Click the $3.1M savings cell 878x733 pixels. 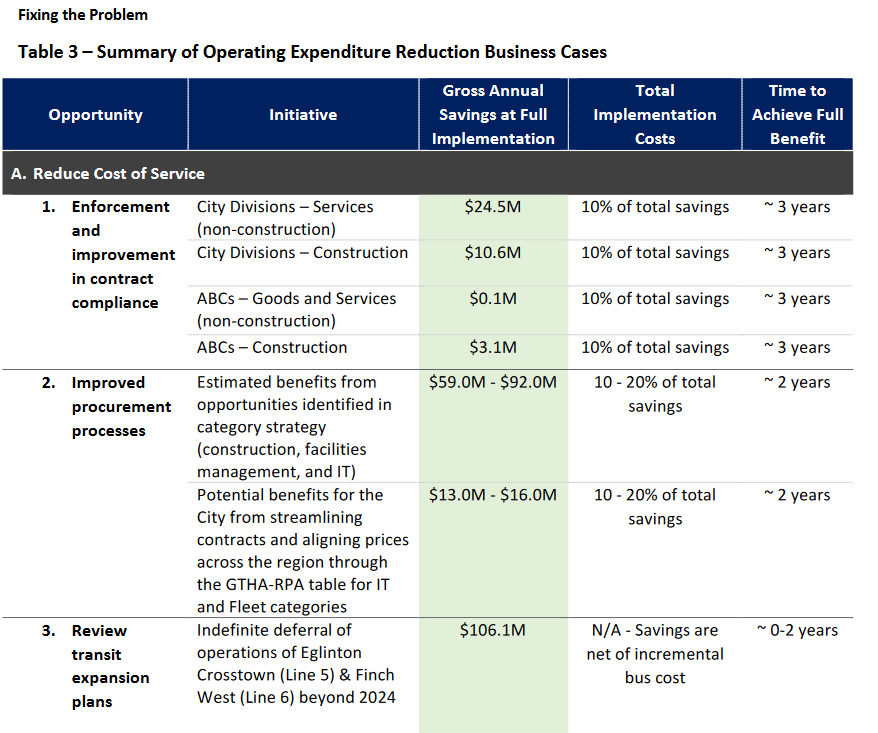(493, 348)
